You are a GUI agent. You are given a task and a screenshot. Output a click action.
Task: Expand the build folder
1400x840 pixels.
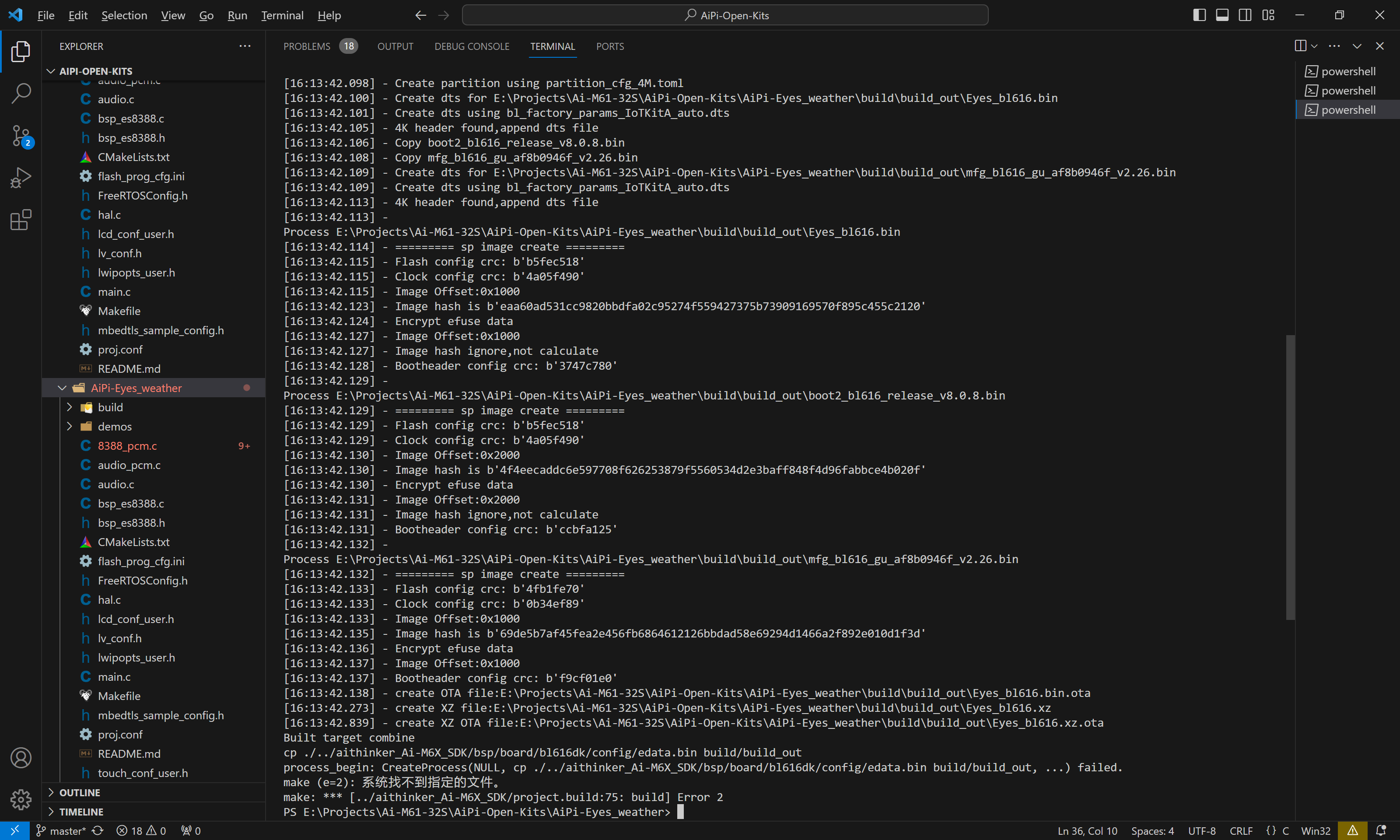click(153, 407)
